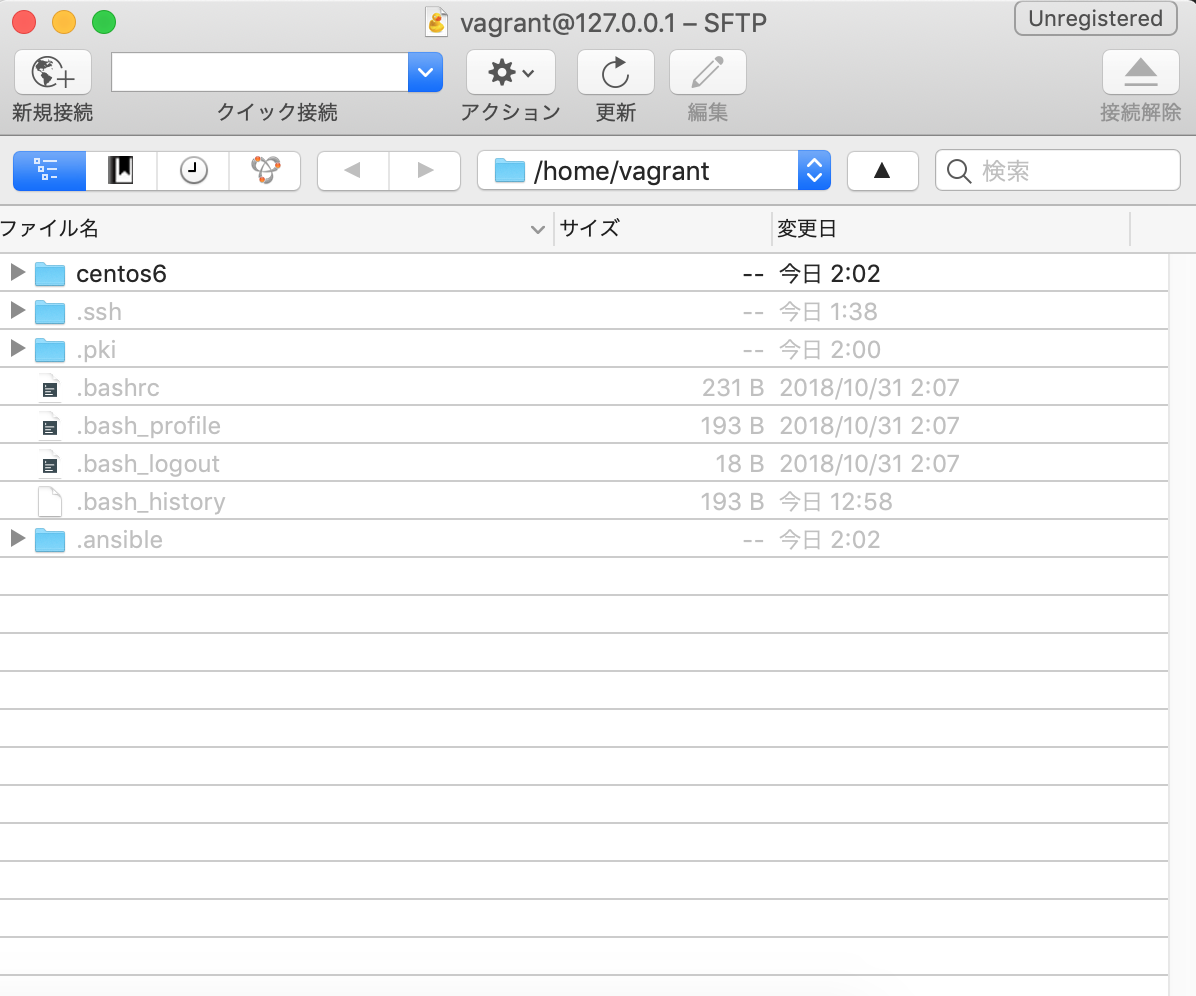Click the Disconnect eject icon
Viewport: 1196px width, 996px height.
[x=1140, y=73]
